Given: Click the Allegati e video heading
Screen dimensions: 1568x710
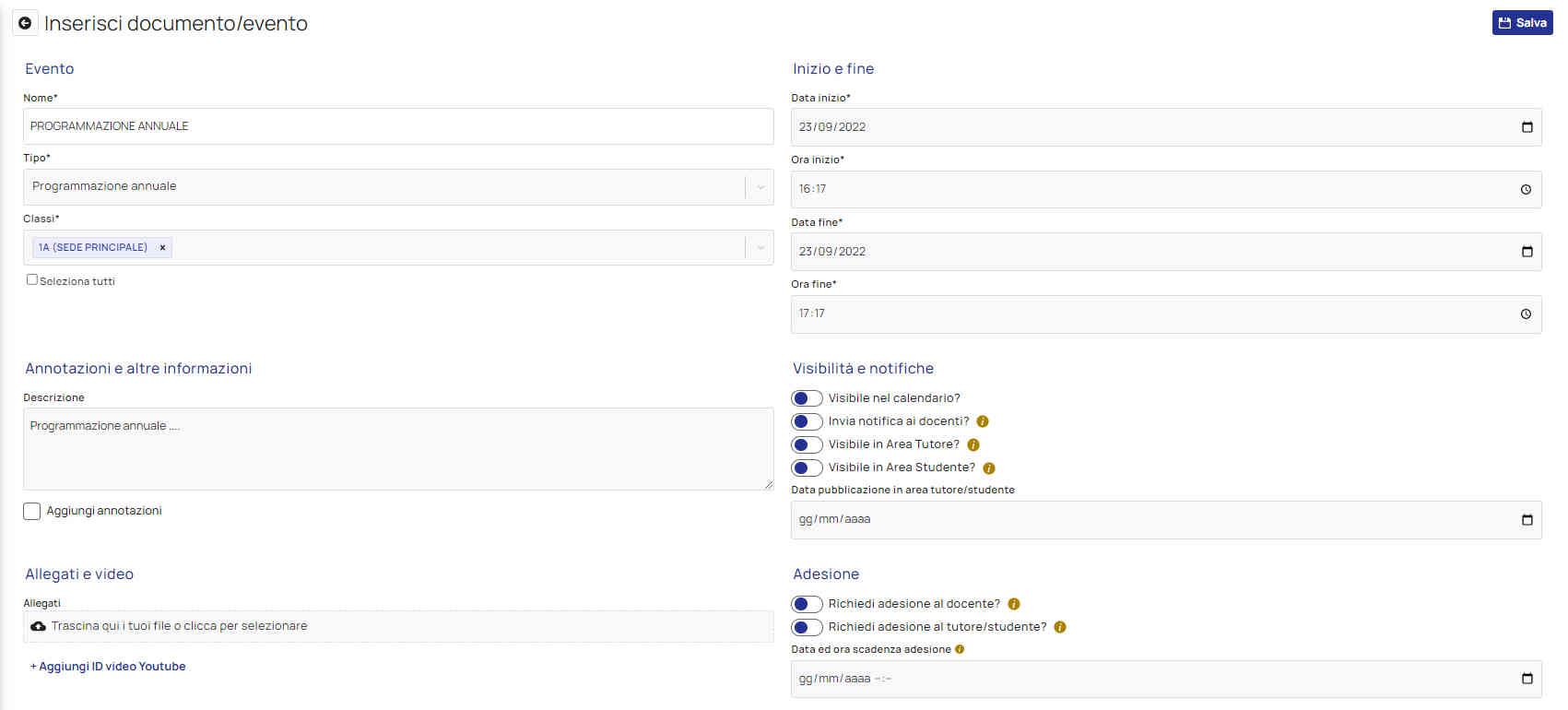Looking at the screenshot, I should [x=79, y=574].
